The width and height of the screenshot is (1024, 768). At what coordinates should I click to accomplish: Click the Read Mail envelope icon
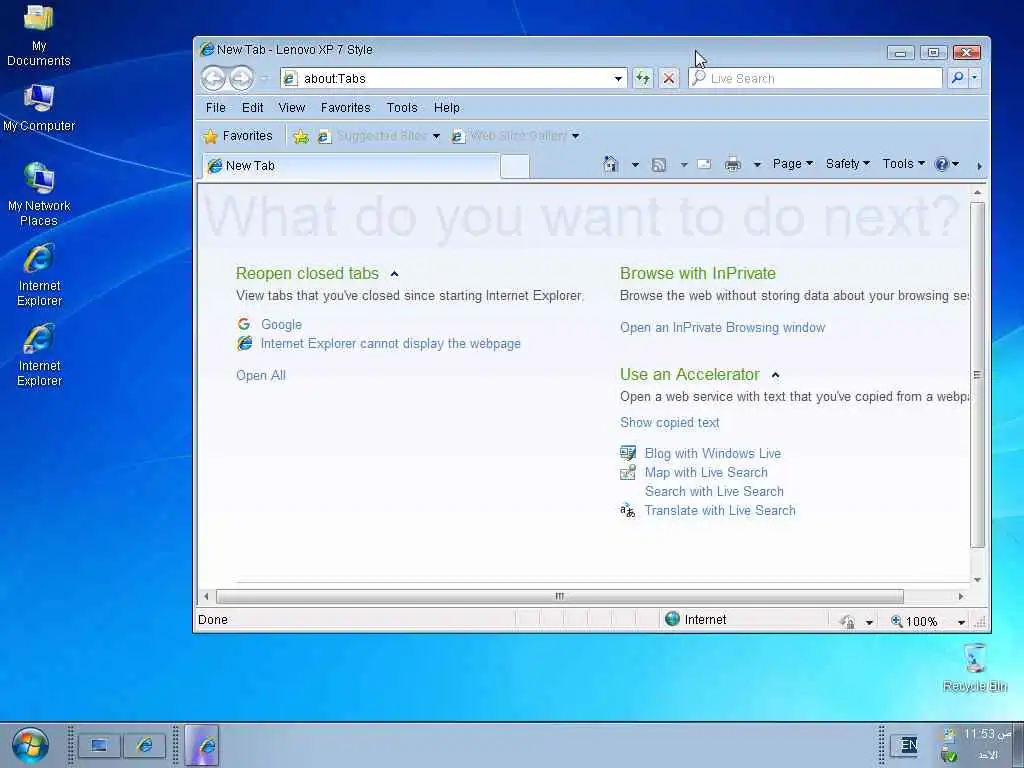click(x=704, y=164)
